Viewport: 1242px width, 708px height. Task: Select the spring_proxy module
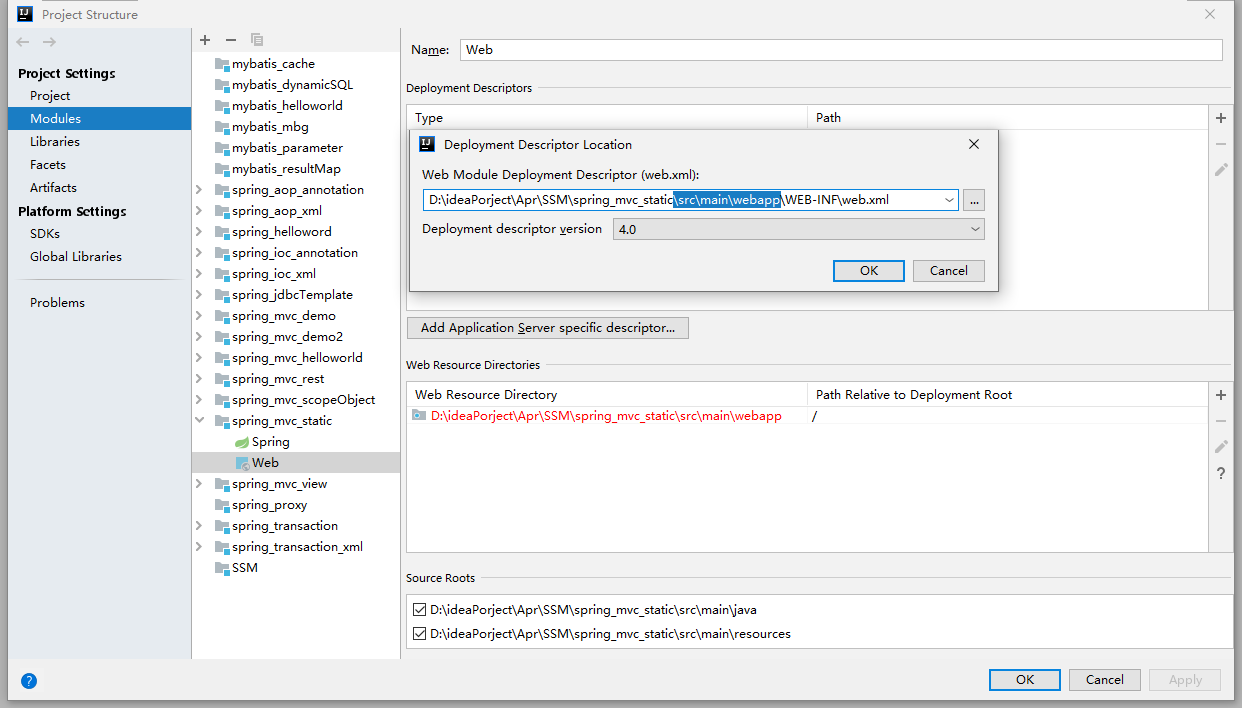tap(269, 505)
